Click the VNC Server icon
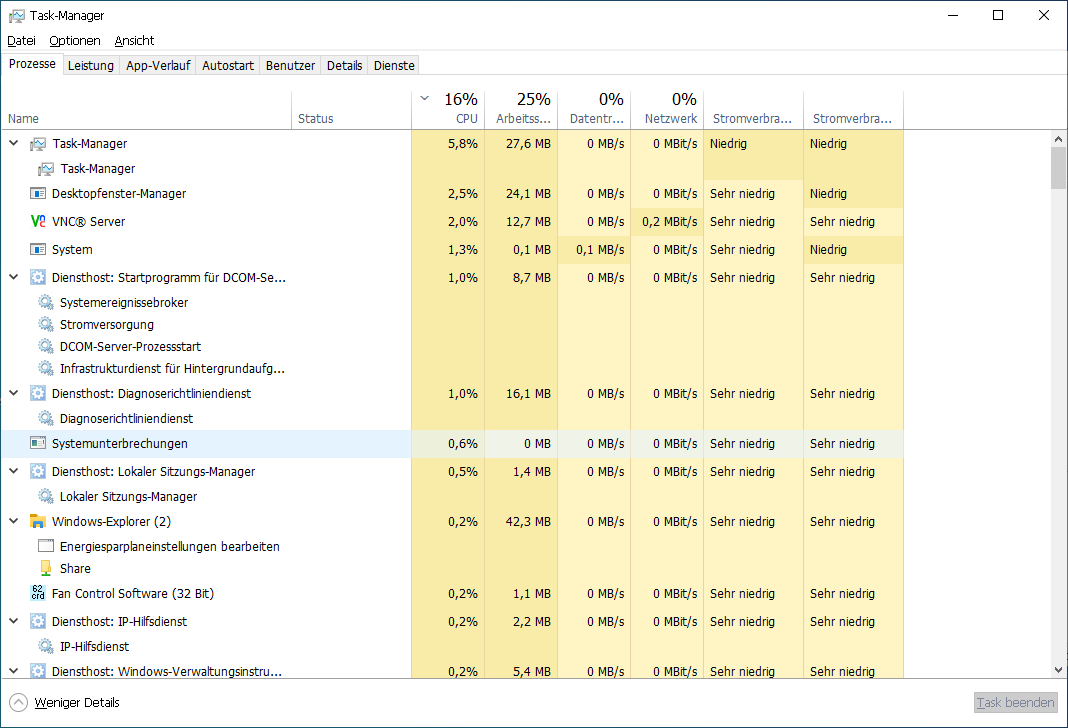Image resolution: width=1068 pixels, height=728 pixels. (37, 221)
